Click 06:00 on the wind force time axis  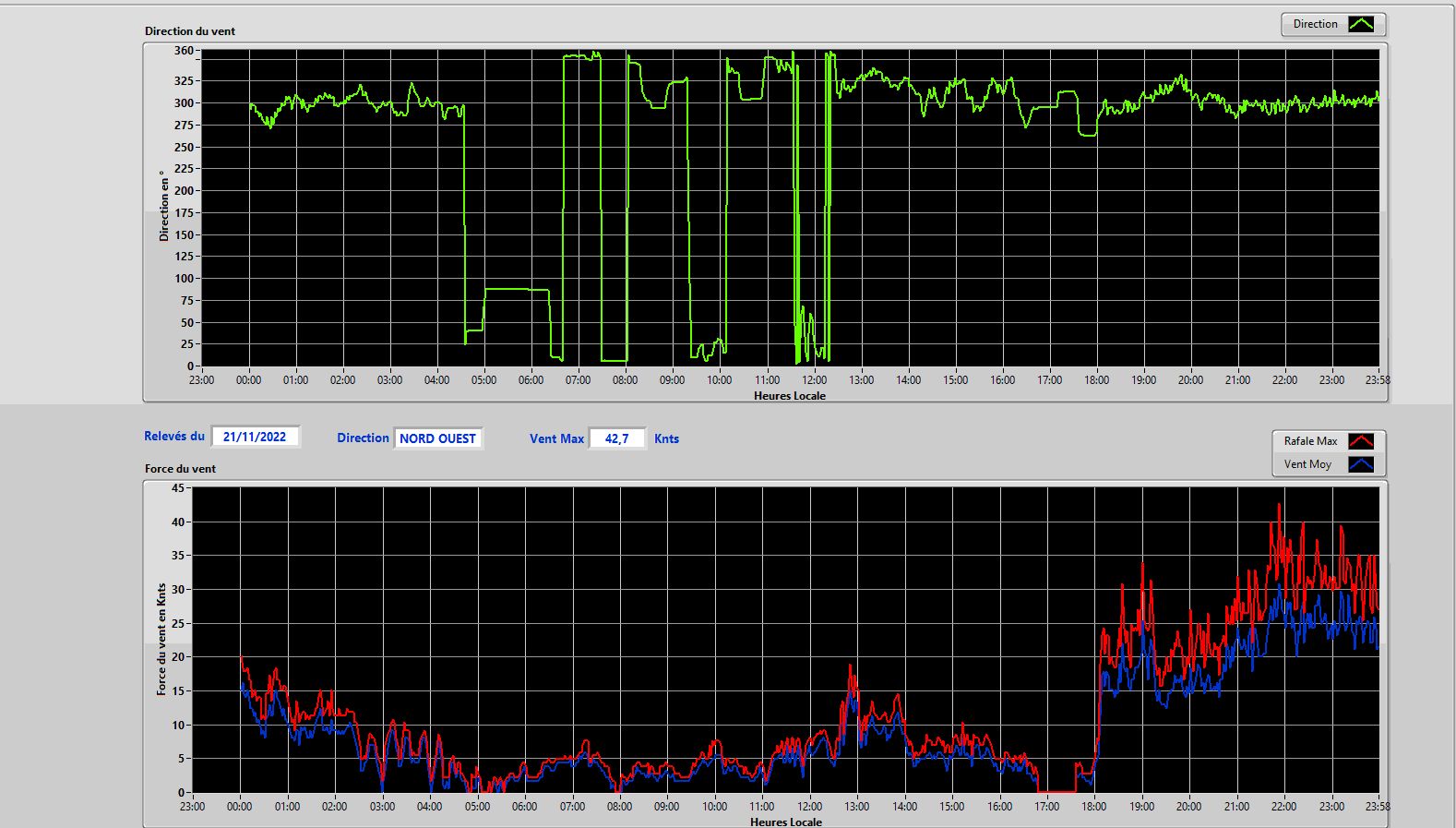[x=524, y=807]
